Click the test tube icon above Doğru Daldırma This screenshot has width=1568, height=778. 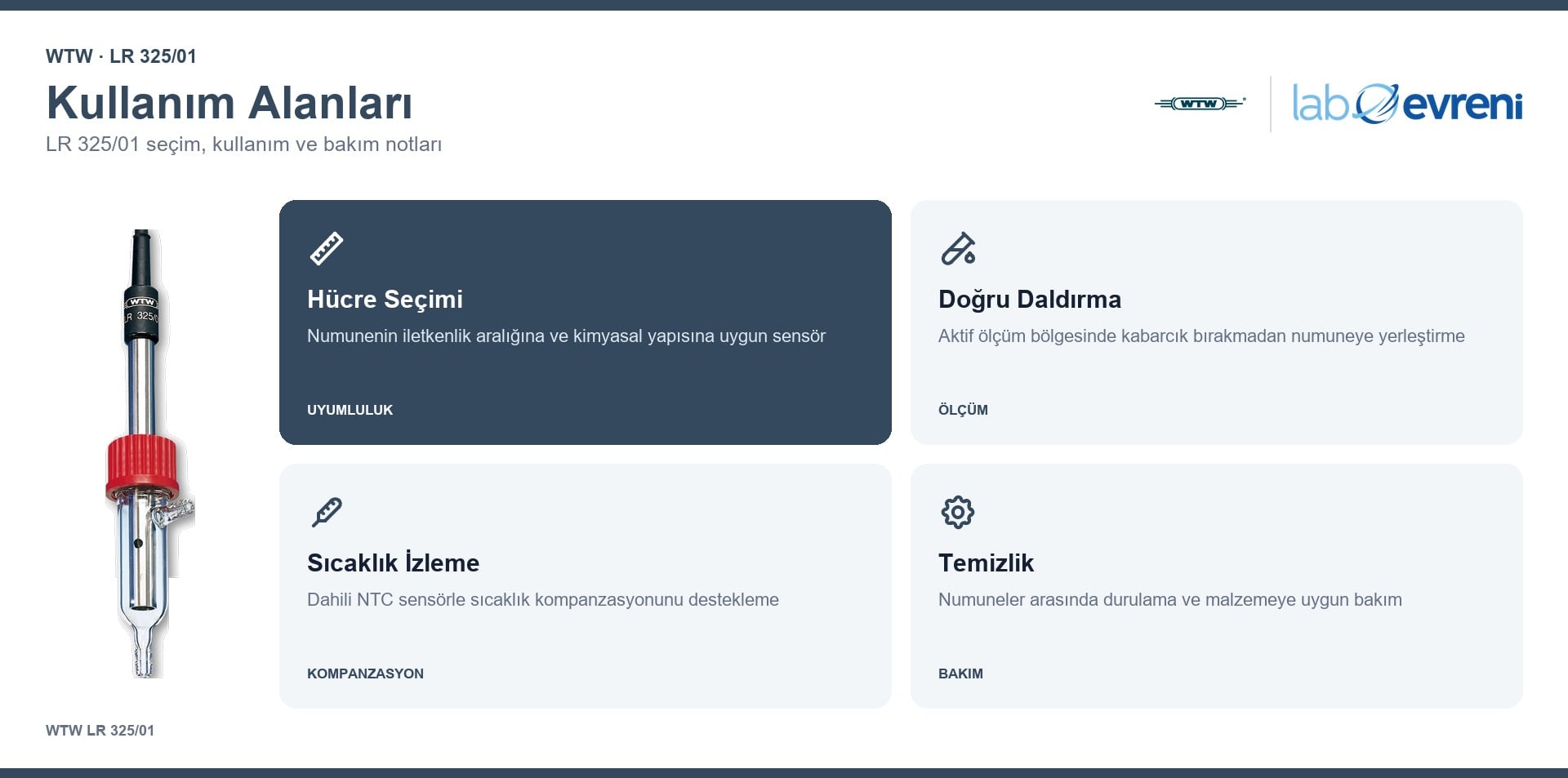(x=957, y=249)
